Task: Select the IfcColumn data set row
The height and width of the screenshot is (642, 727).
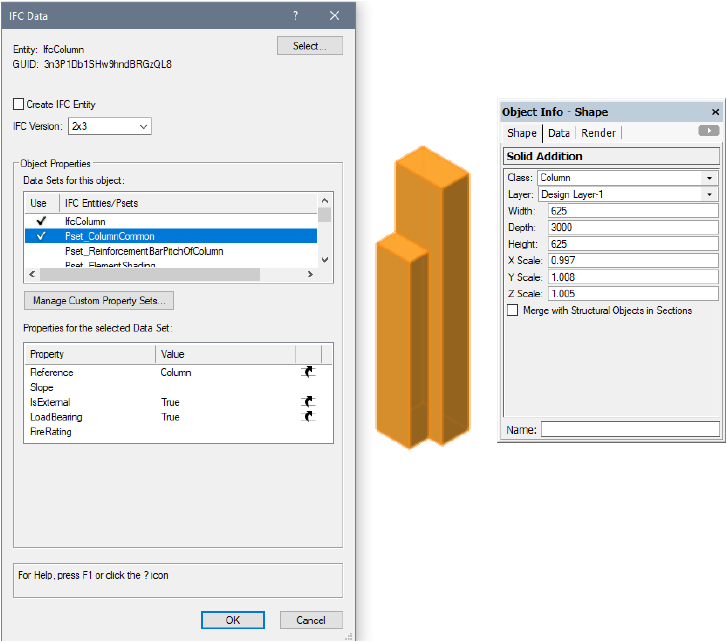Action: coord(171,221)
